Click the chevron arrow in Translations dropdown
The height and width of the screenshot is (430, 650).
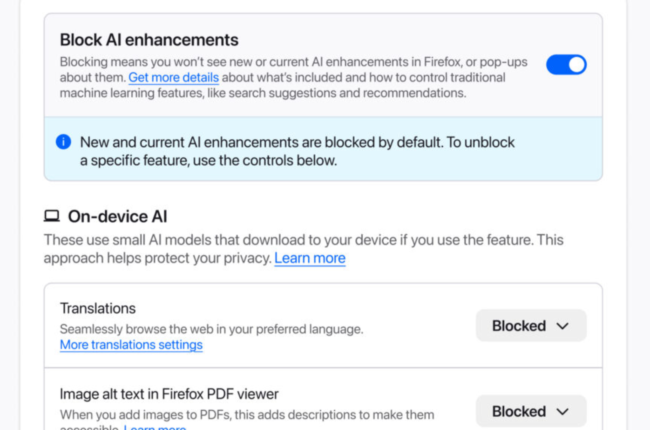[562, 326]
